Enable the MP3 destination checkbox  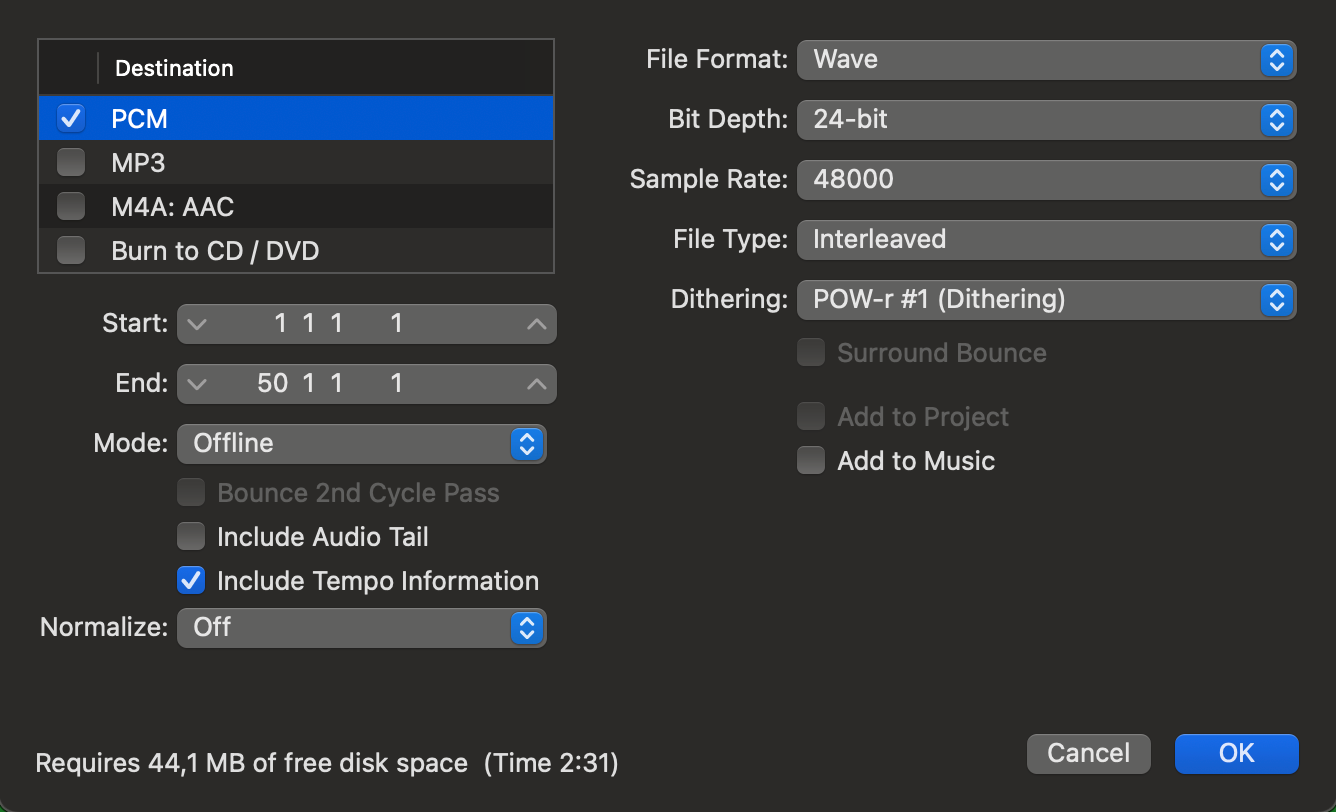pos(71,162)
